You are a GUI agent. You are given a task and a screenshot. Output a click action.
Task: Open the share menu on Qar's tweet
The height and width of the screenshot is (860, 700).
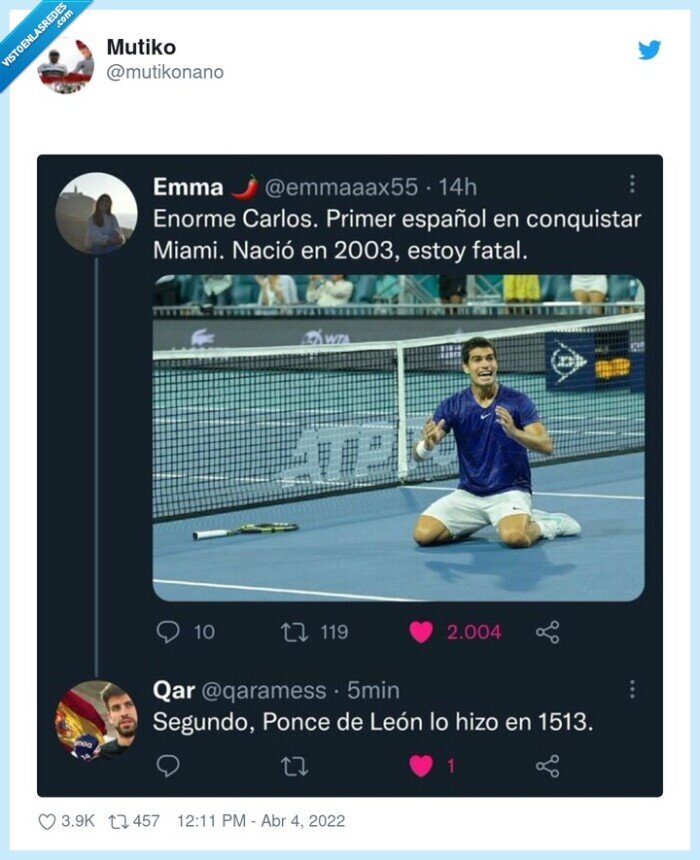coord(546,763)
